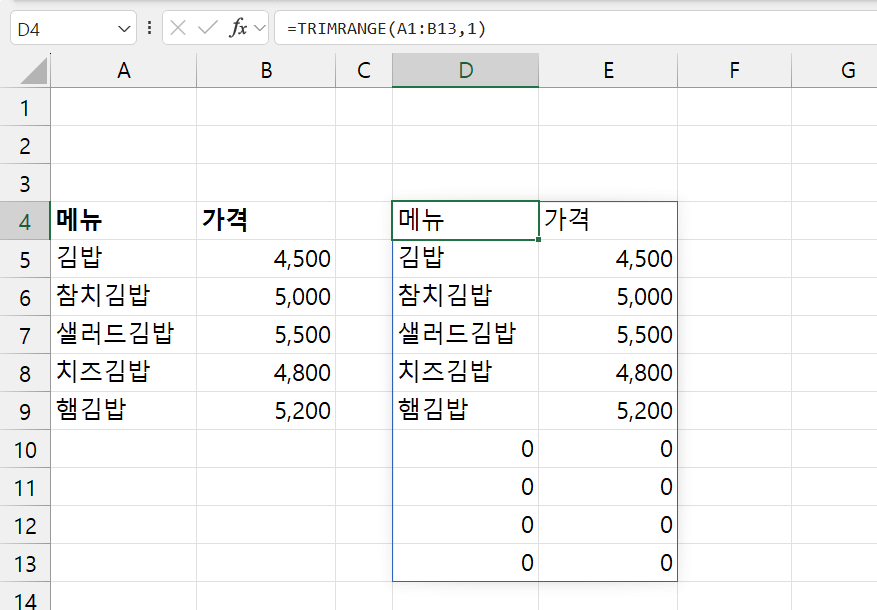The image size is (877, 610).
Task: Select column A header
Action: pyautogui.click(x=124, y=70)
